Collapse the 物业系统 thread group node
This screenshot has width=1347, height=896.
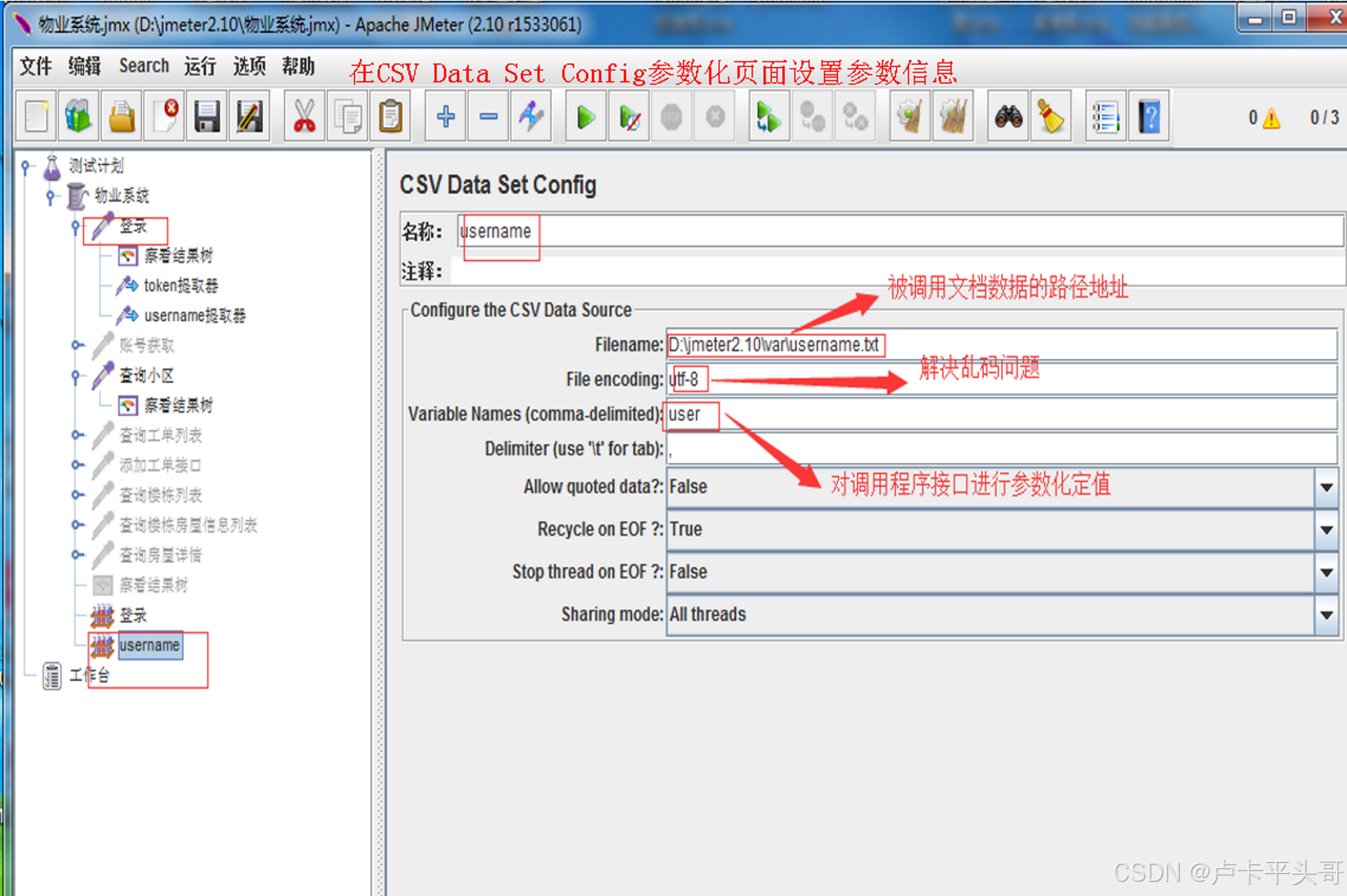coord(51,196)
